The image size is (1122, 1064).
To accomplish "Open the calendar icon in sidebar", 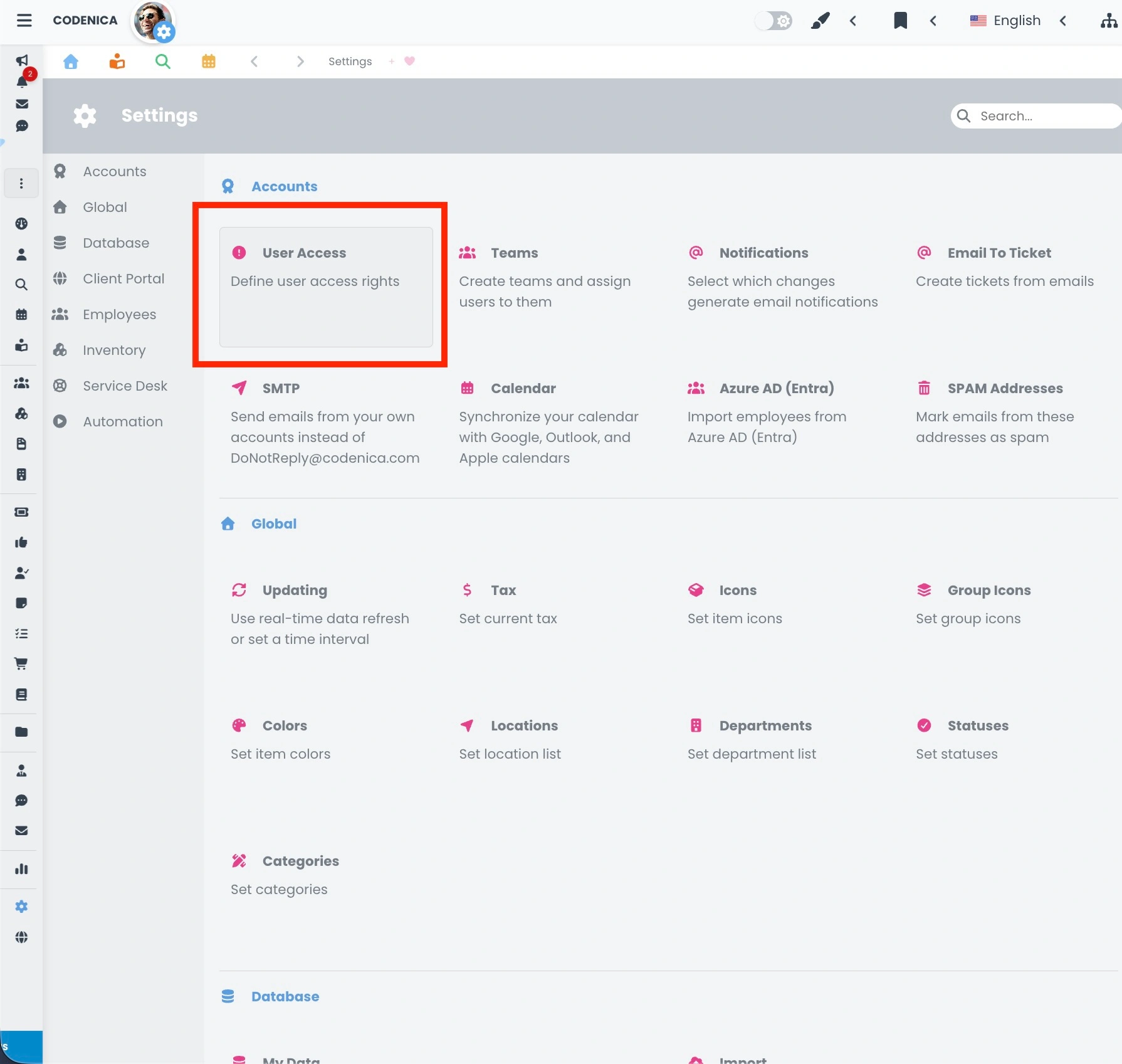I will (x=22, y=314).
